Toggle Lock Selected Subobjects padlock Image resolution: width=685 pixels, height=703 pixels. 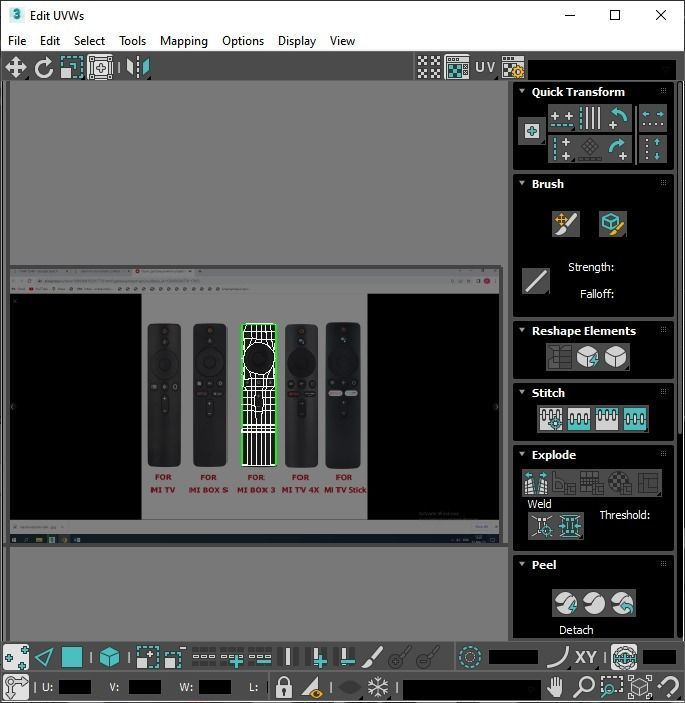(x=284, y=686)
